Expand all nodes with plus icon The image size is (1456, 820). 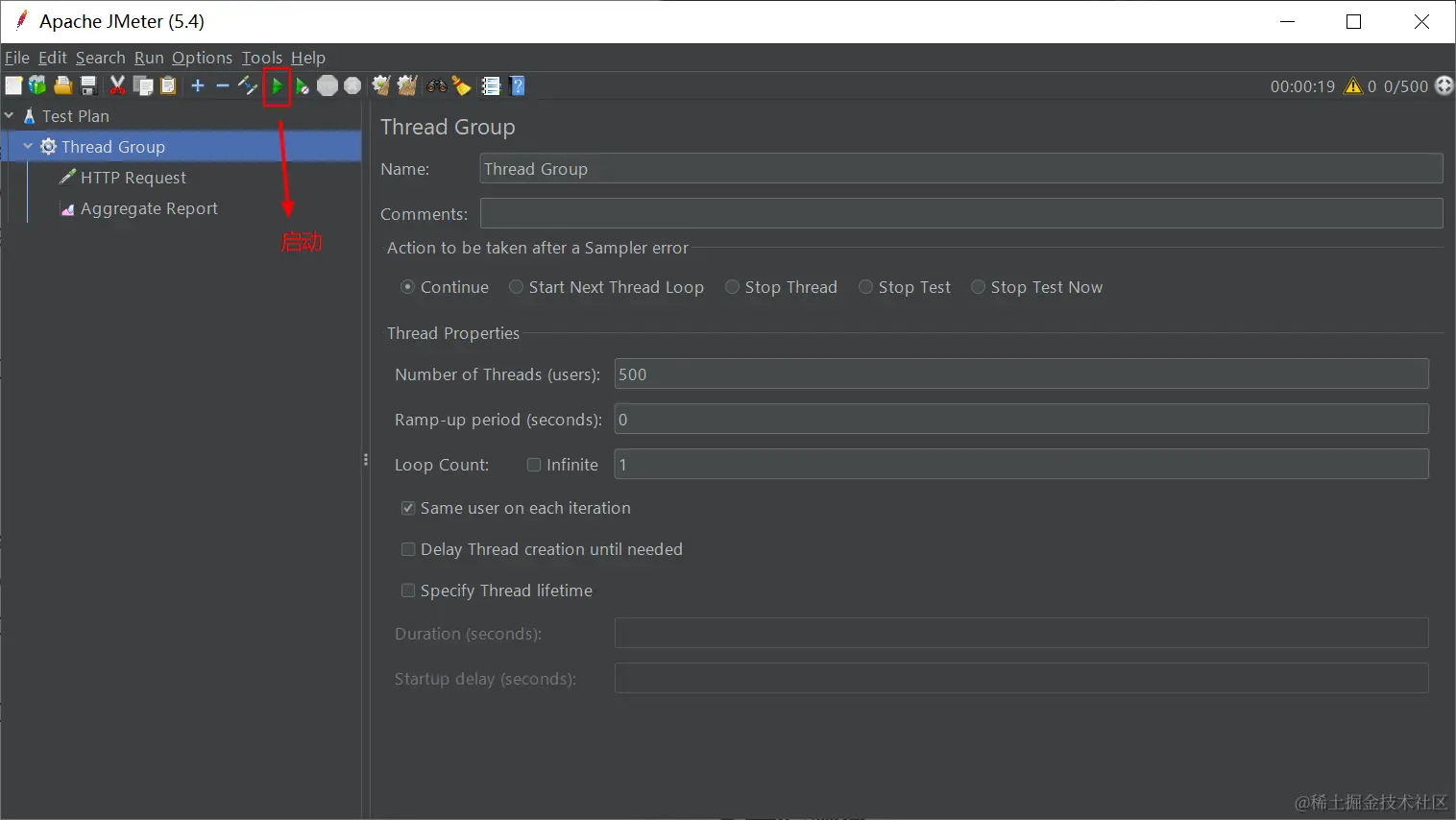tap(198, 86)
